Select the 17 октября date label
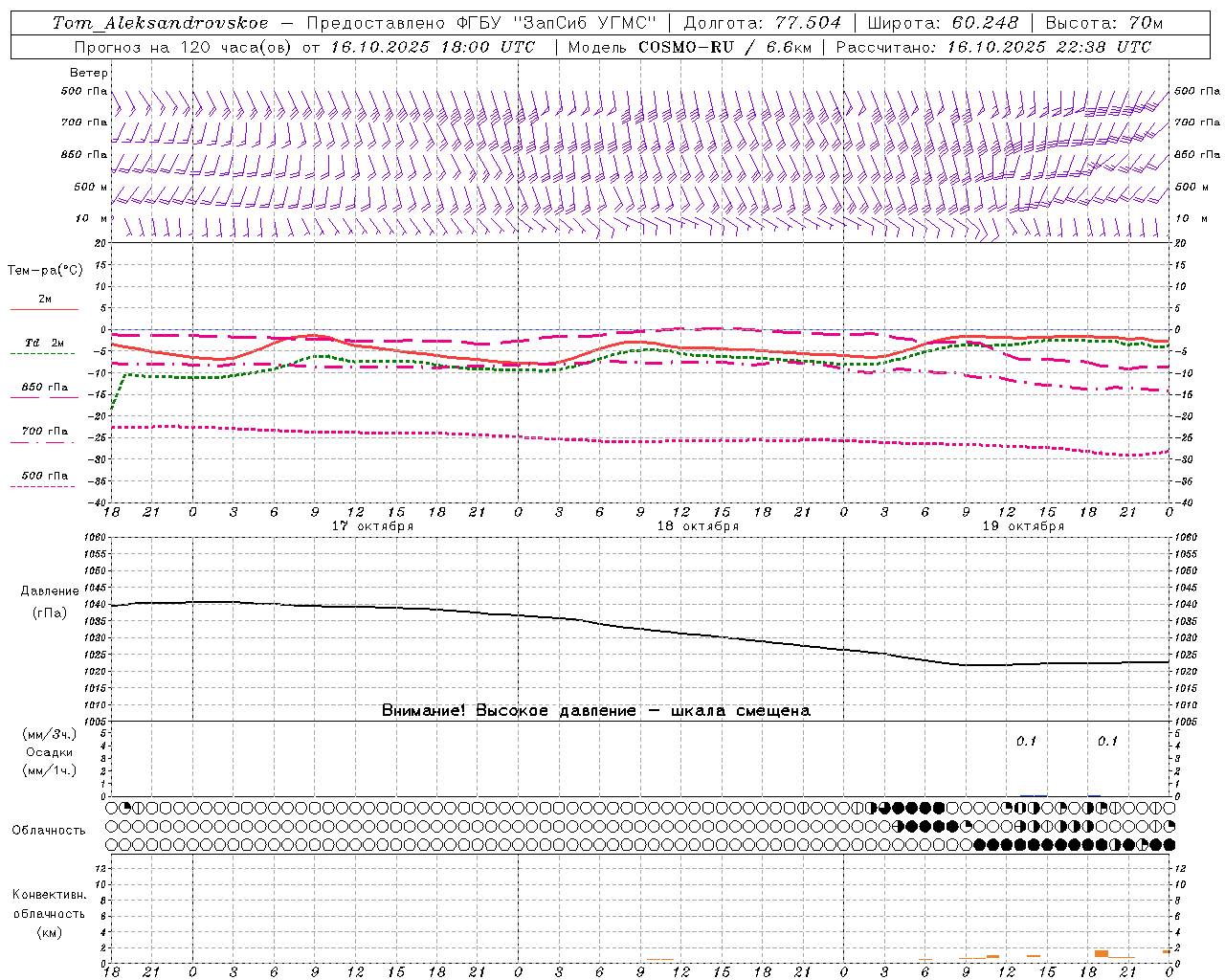 coord(372,526)
